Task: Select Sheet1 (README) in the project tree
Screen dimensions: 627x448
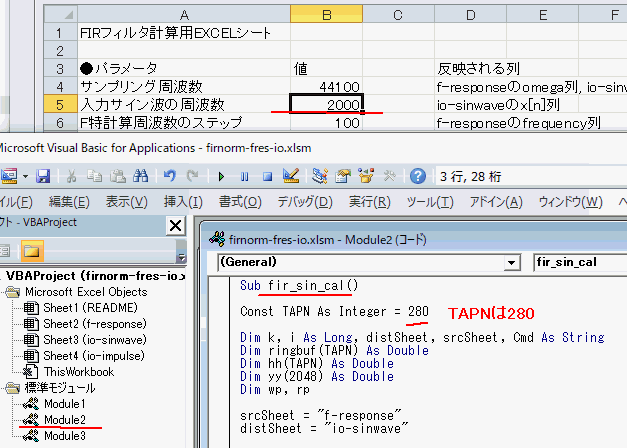Action: tap(90, 308)
